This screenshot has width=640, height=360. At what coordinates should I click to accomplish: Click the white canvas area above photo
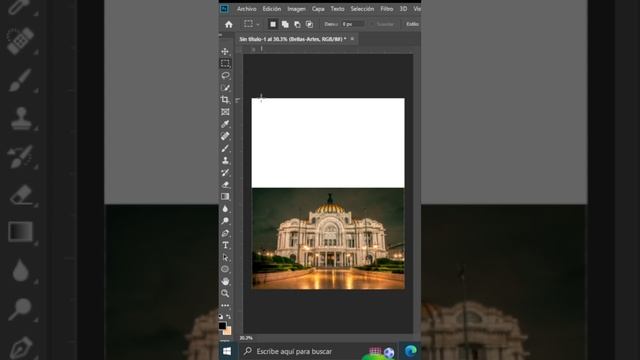[x=328, y=143]
